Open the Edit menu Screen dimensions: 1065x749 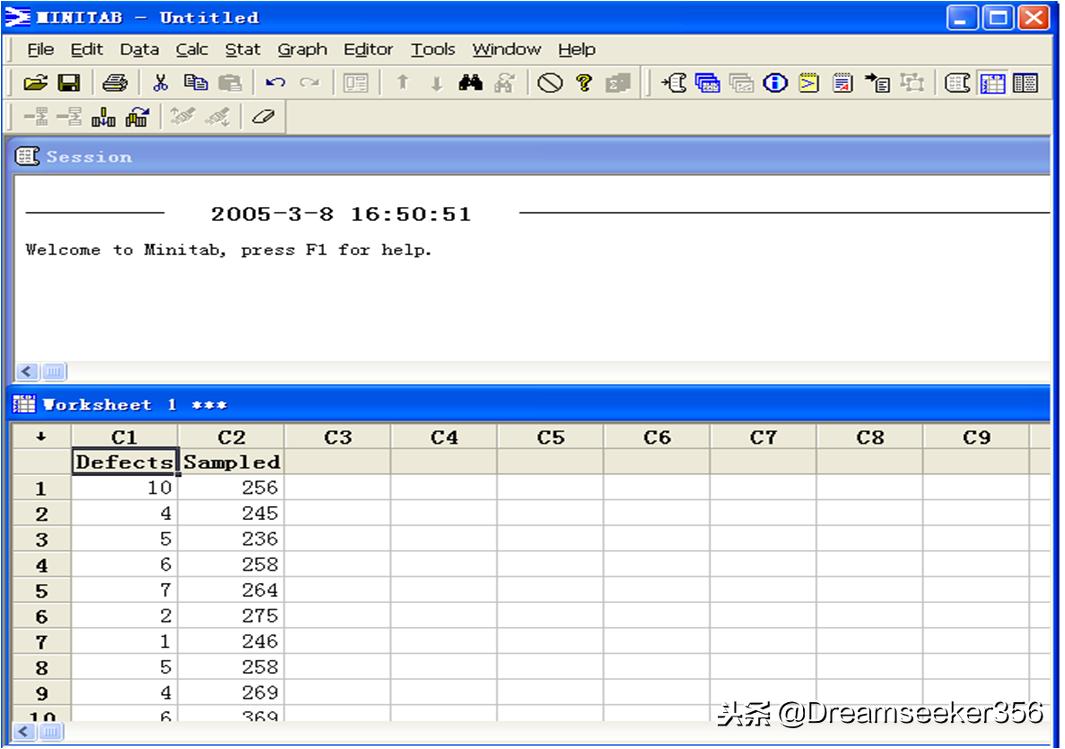coord(86,50)
